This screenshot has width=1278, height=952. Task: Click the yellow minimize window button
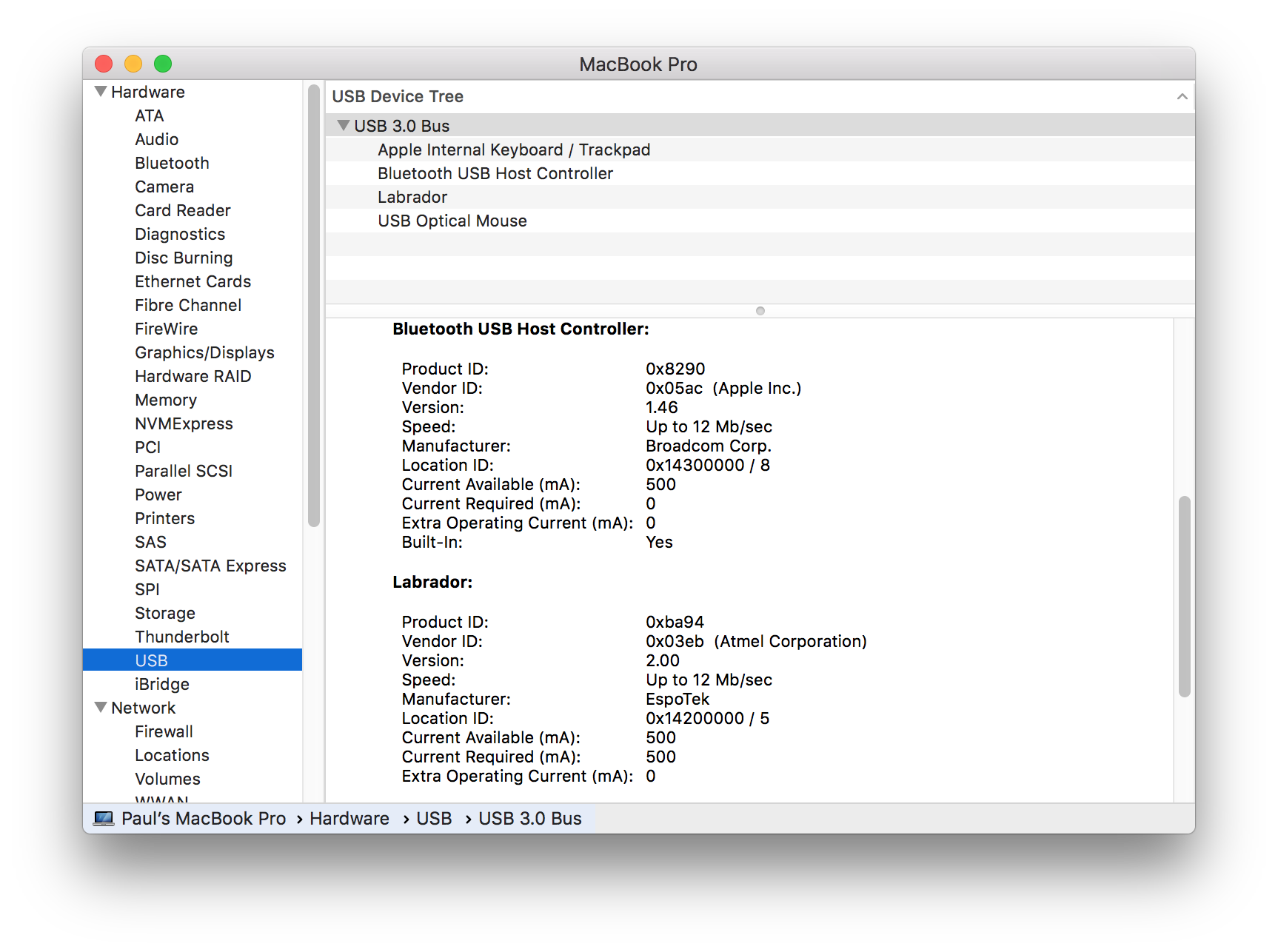(133, 64)
